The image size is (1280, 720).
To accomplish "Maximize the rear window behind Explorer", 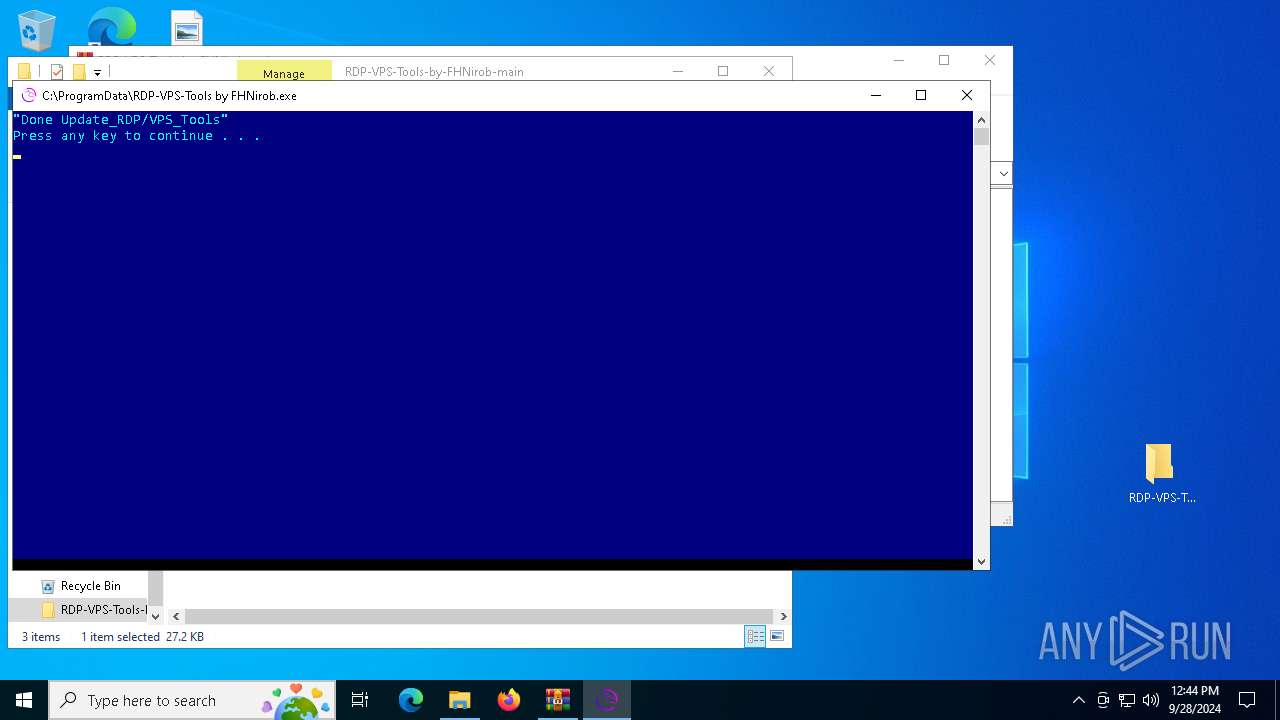I will tap(944, 60).
